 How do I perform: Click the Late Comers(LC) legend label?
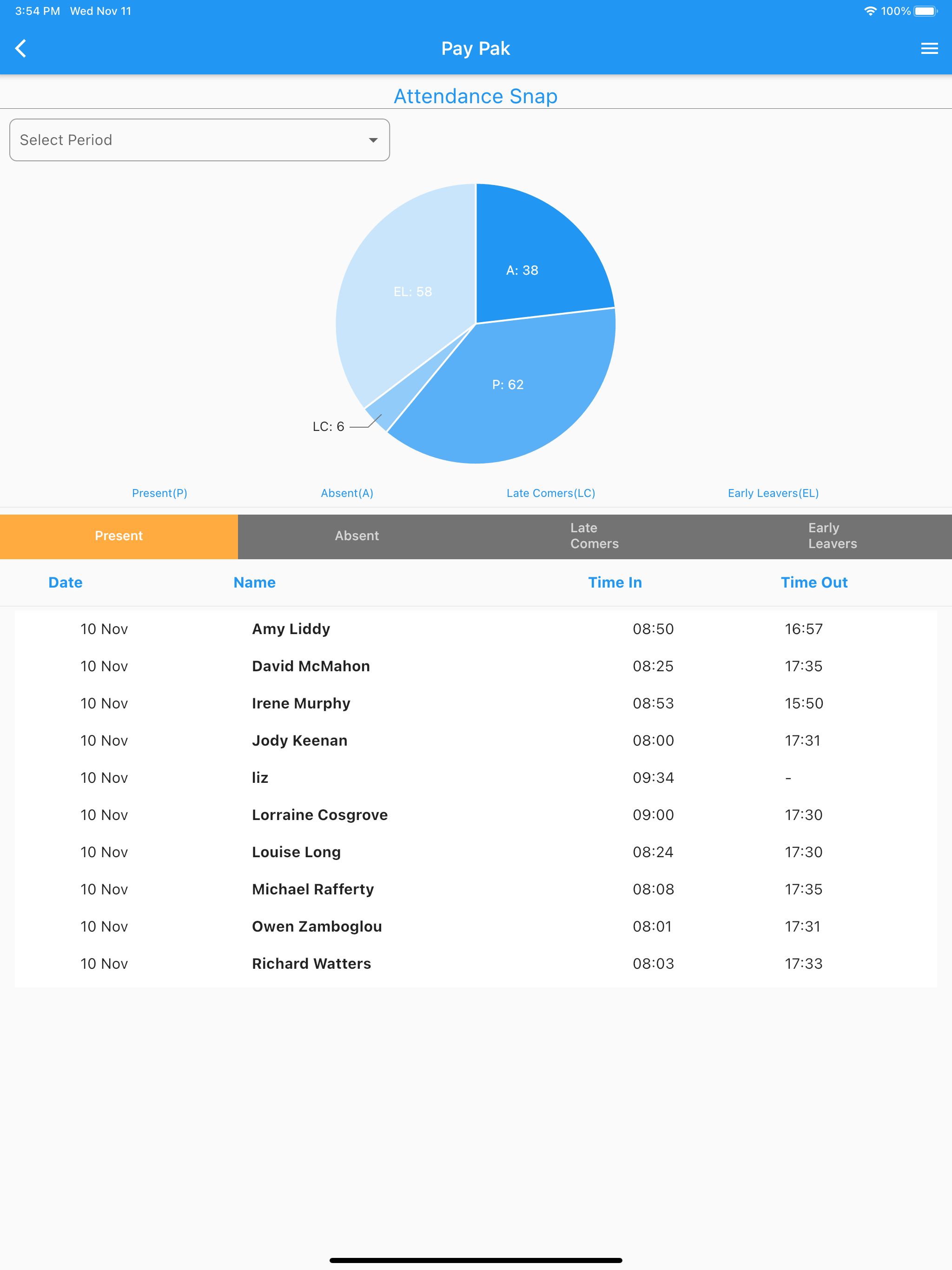tap(551, 493)
